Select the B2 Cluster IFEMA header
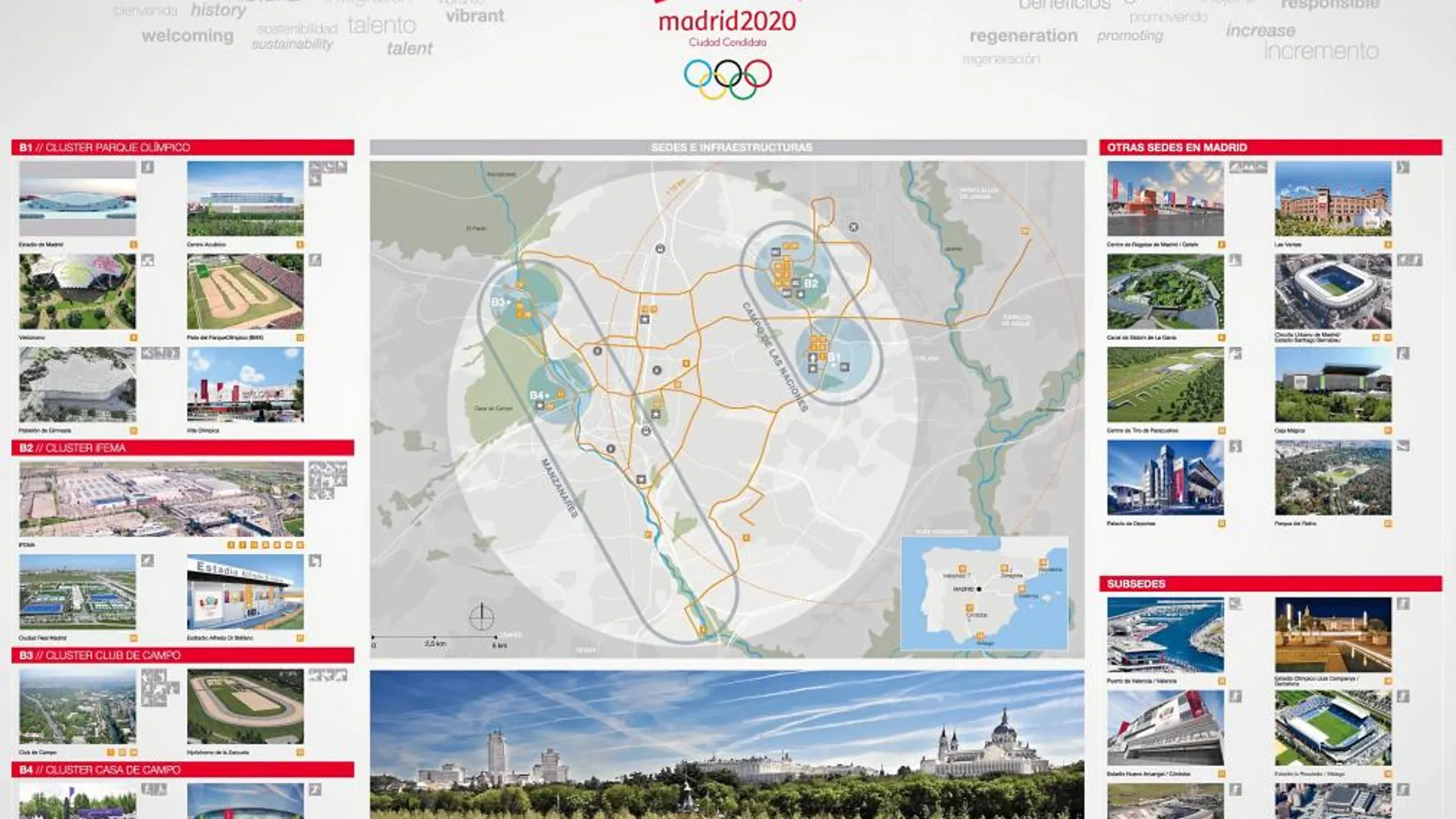Image resolution: width=1456 pixels, height=819 pixels. point(182,447)
